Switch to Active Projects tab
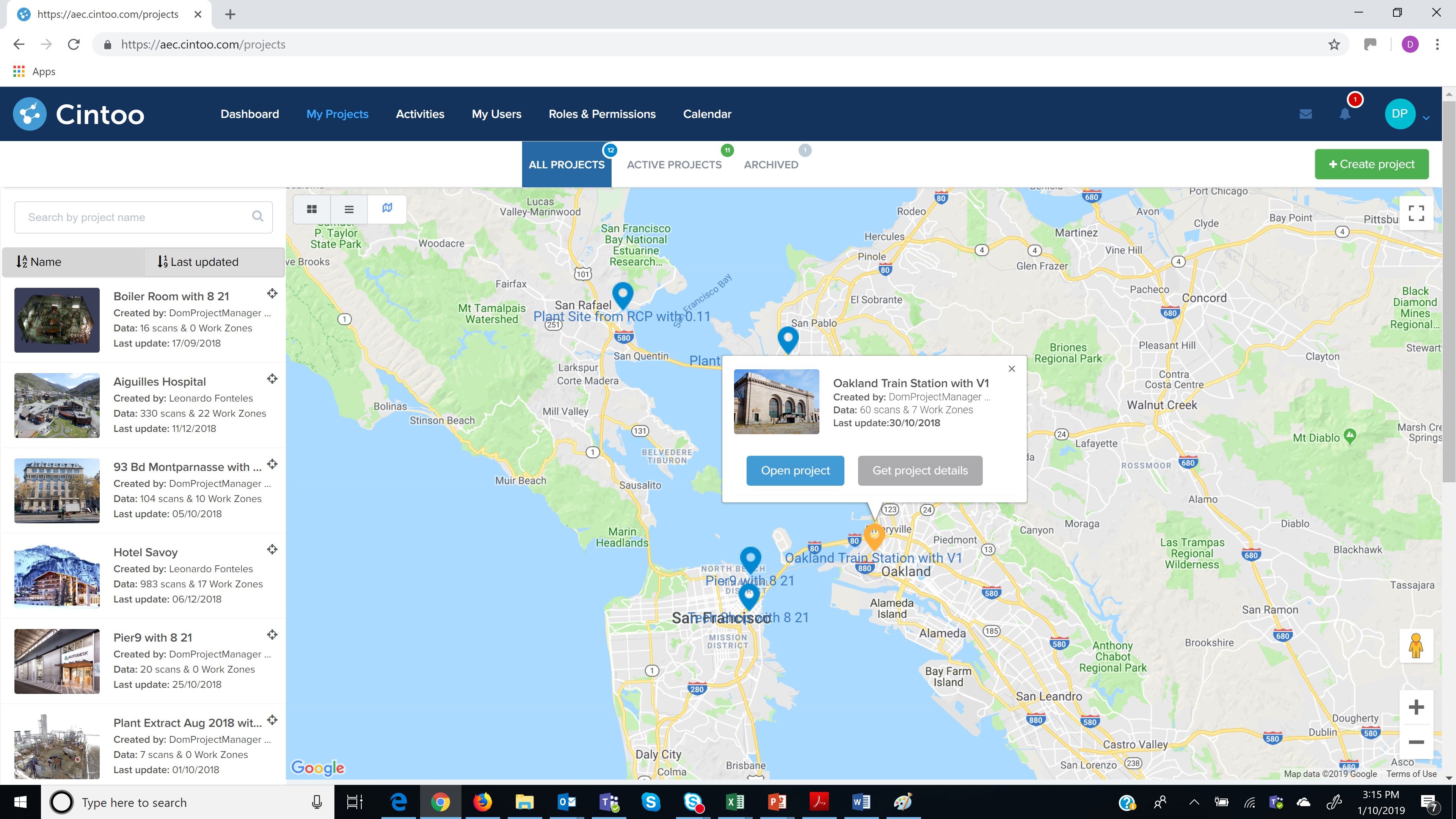The width and height of the screenshot is (1456, 819). [674, 165]
